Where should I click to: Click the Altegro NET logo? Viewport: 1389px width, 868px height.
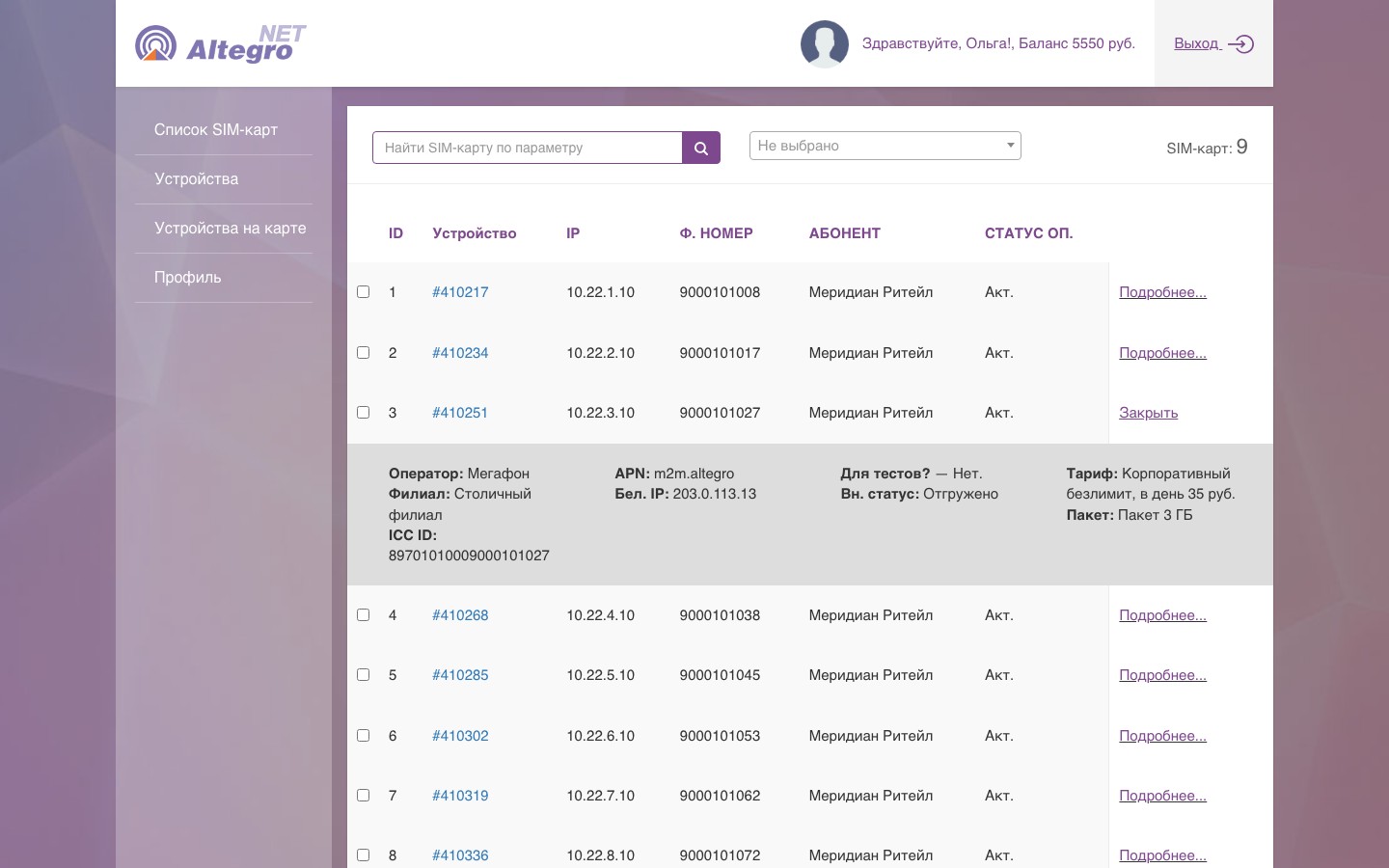pos(221,43)
